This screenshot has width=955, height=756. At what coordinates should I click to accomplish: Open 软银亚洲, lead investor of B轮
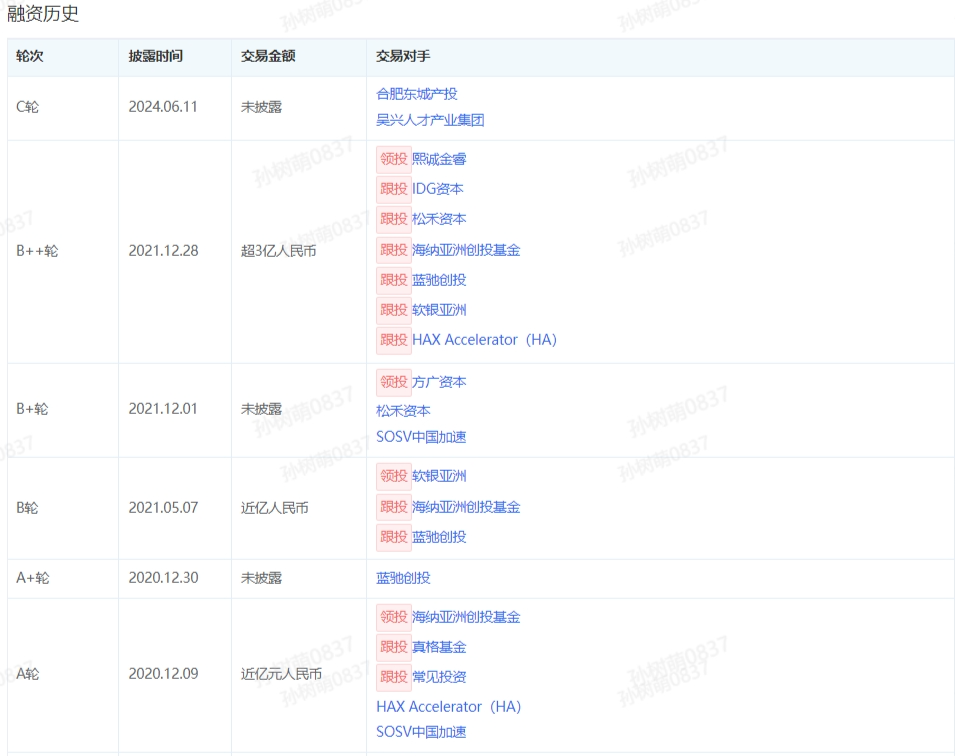point(439,476)
